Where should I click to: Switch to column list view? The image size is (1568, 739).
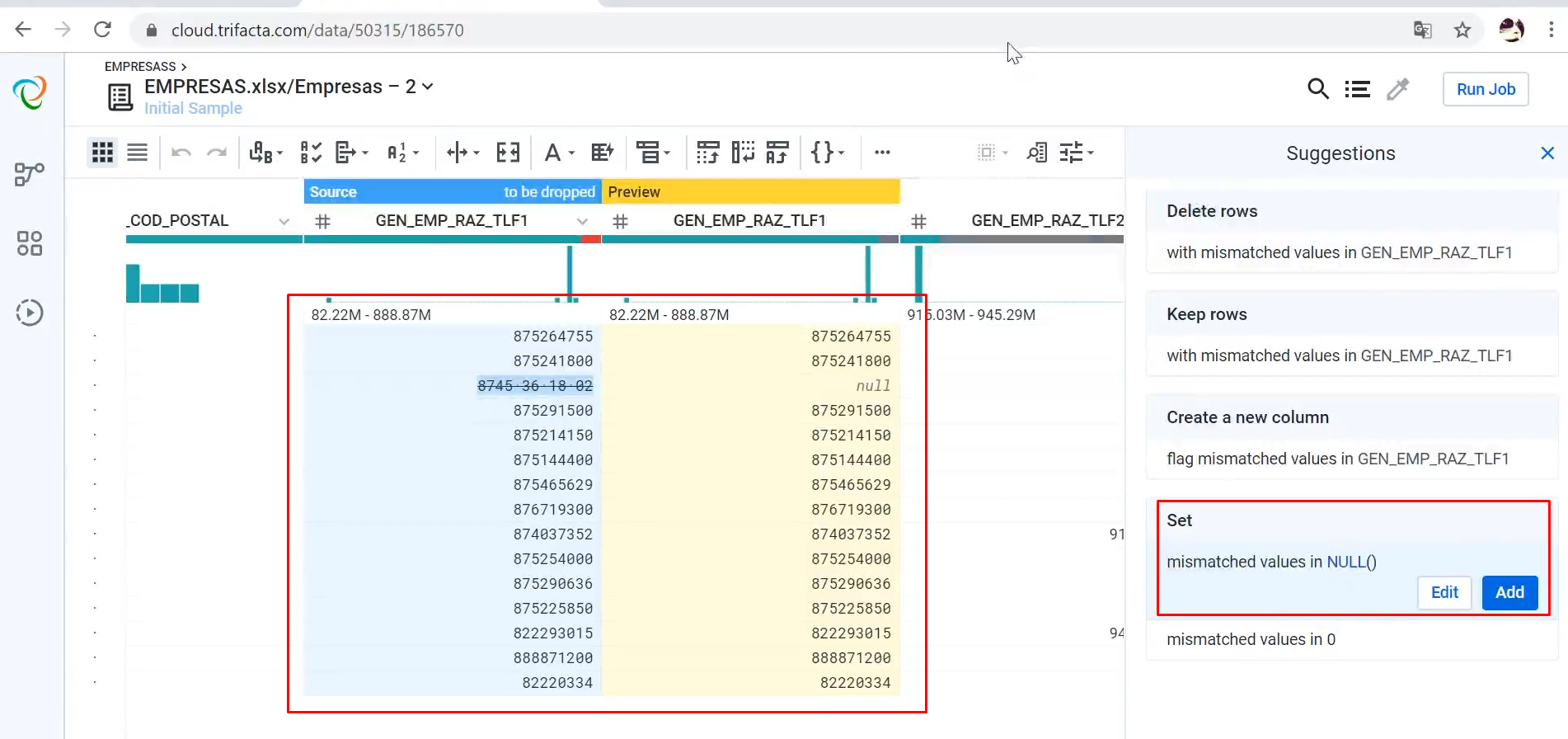pos(137,153)
